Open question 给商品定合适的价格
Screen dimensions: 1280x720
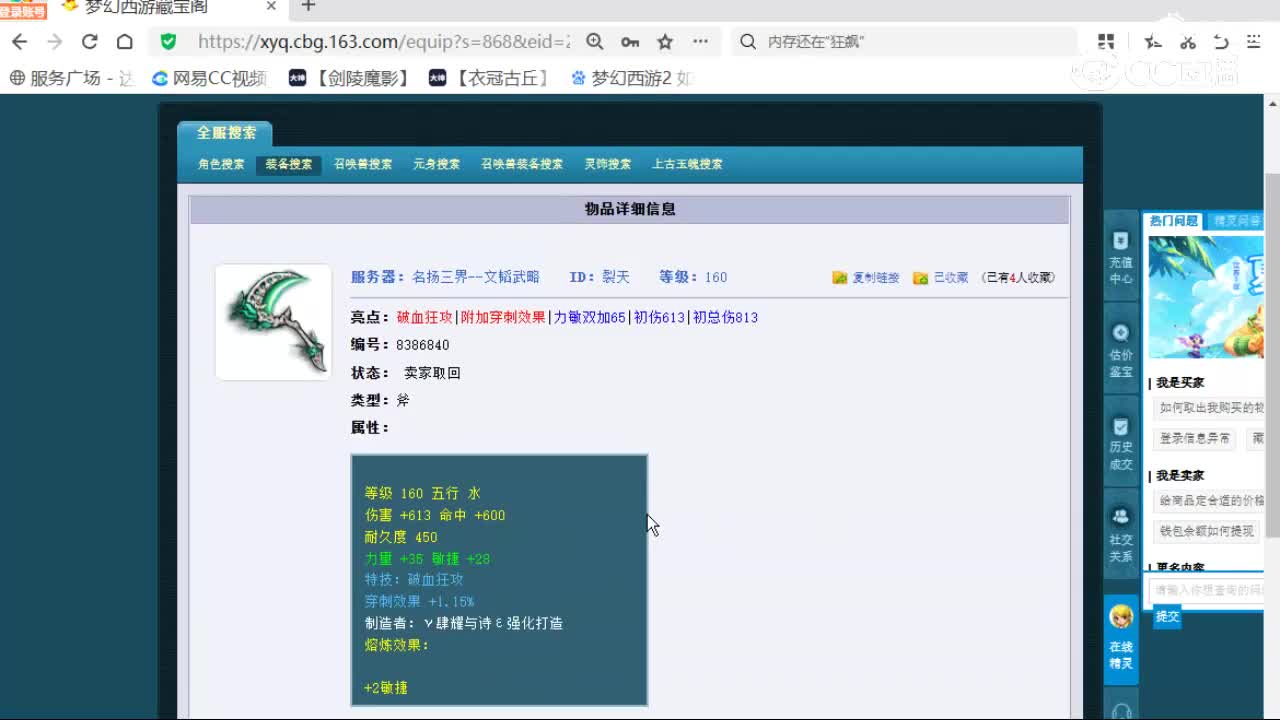pyautogui.click(x=1210, y=500)
